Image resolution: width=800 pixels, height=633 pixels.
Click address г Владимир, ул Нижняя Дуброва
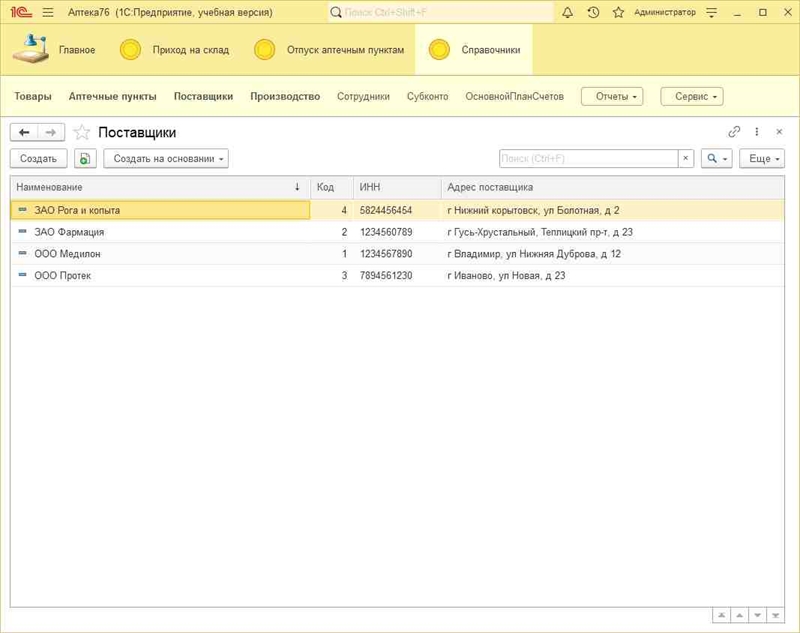(612, 254)
